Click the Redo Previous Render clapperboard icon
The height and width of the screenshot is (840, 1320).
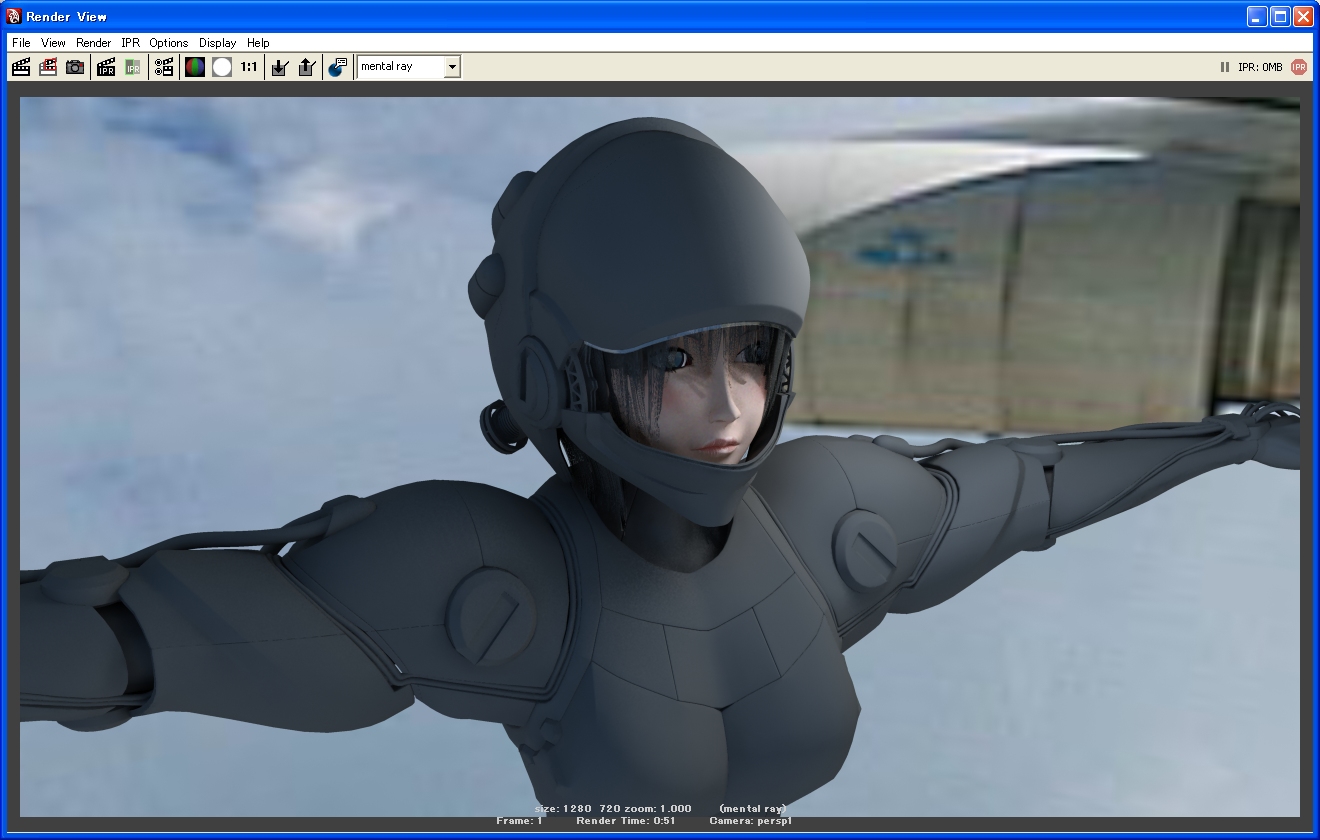coord(21,67)
